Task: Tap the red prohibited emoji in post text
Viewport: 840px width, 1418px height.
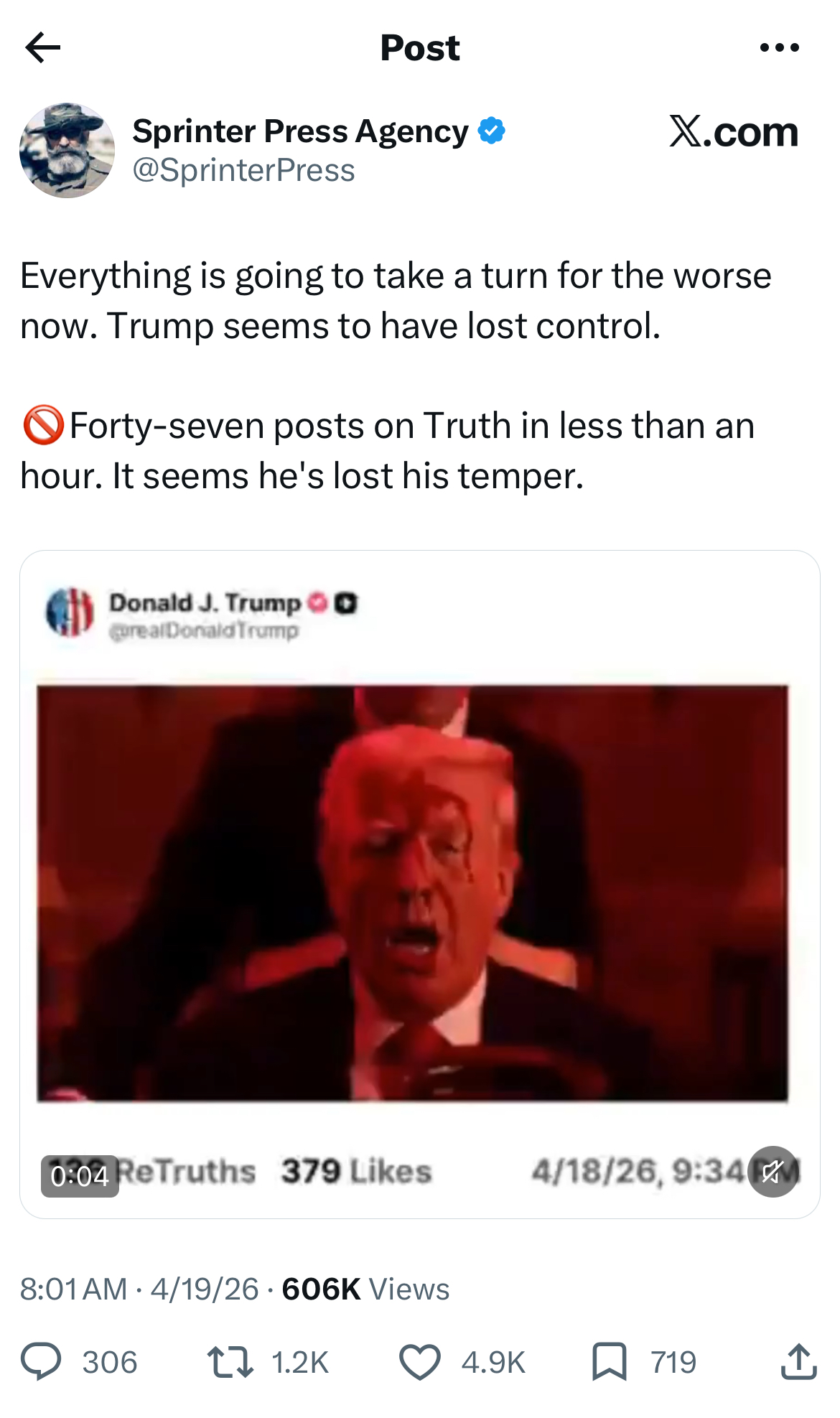Action: click(43, 425)
